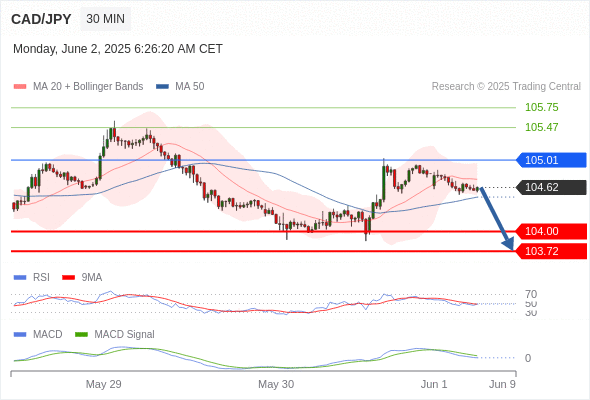Click the MACD Signal legend label
Screen dimensions: 590x400
pyautogui.click(x=124, y=335)
